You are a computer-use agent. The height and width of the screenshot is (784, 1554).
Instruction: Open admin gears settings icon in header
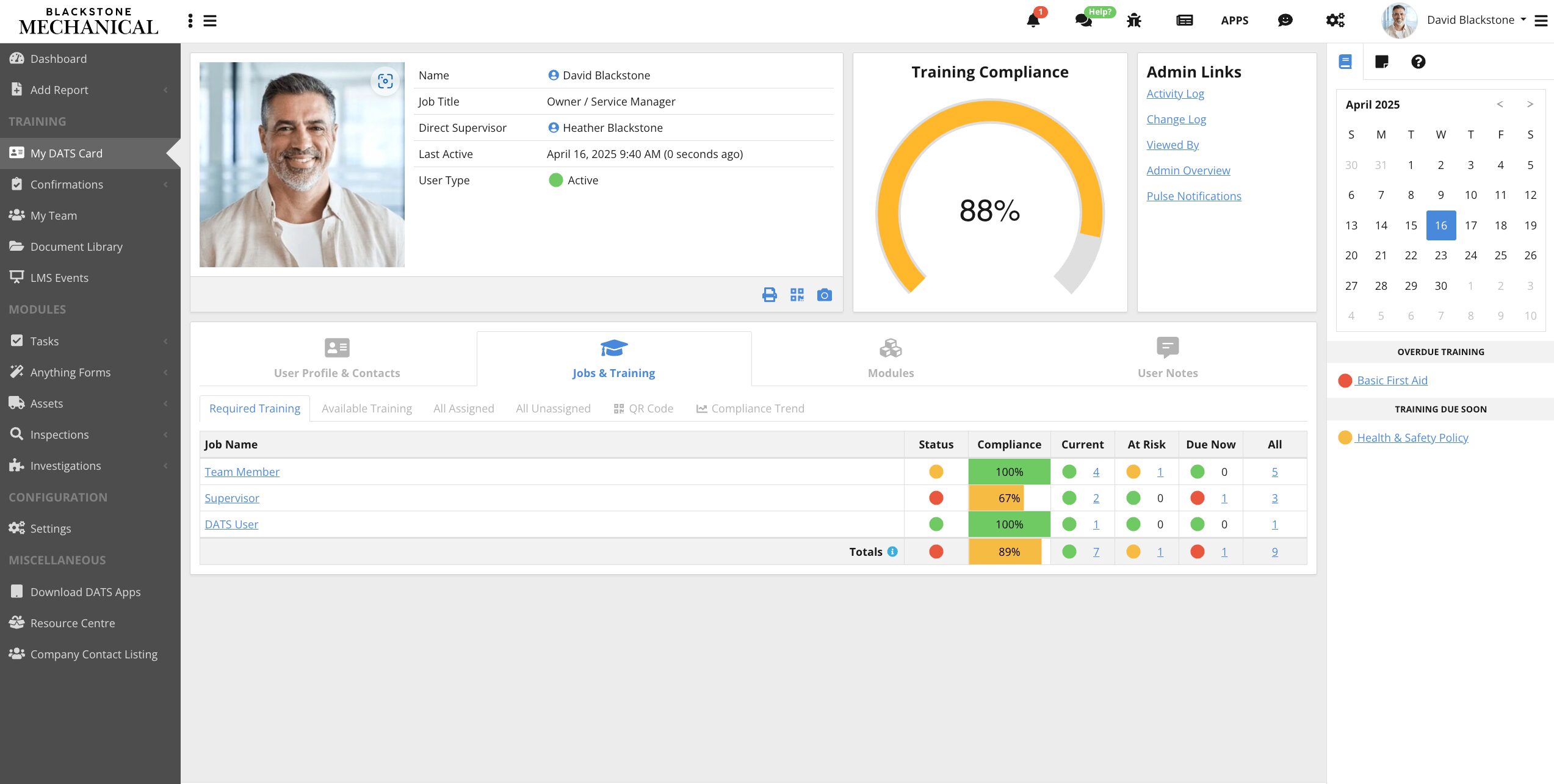pyautogui.click(x=1335, y=21)
